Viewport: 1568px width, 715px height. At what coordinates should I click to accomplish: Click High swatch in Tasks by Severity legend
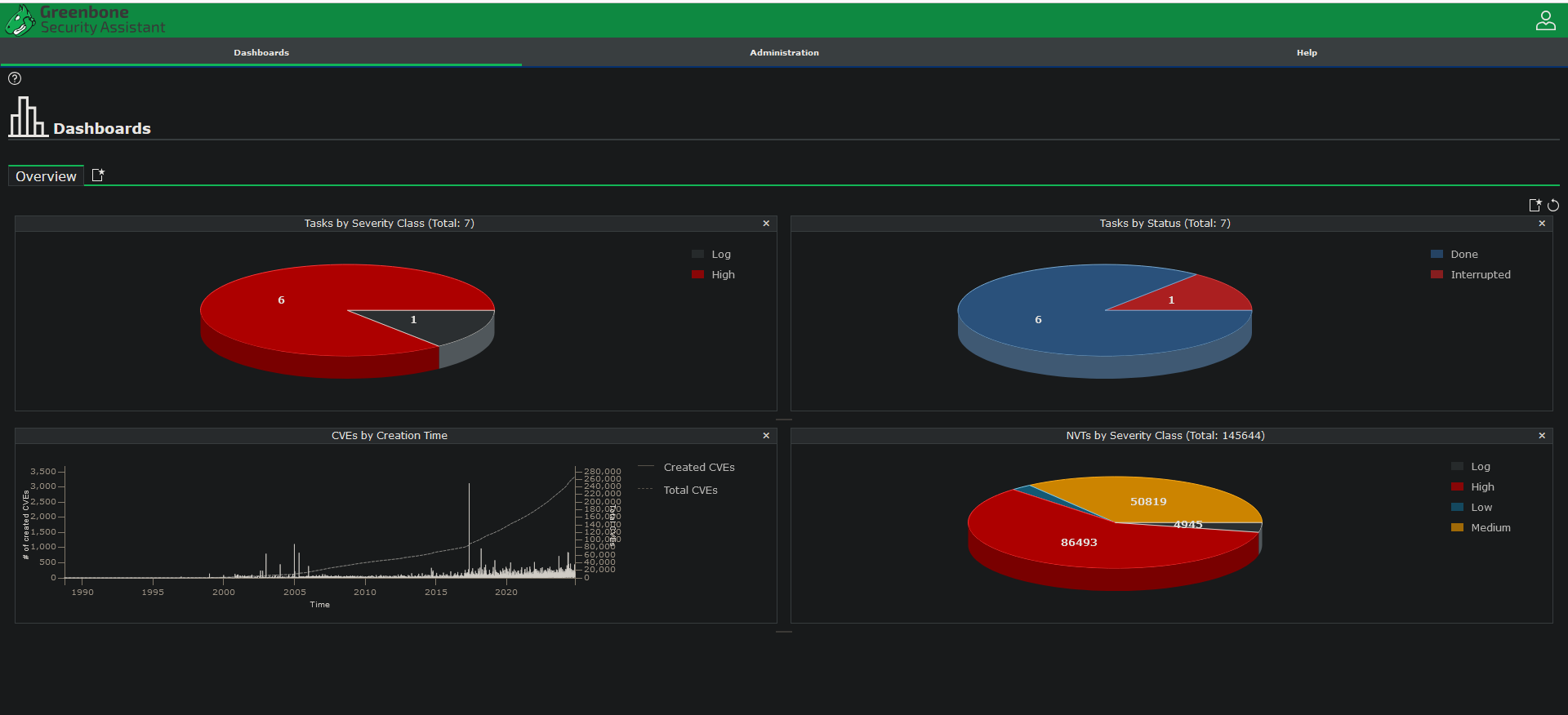[x=697, y=275]
